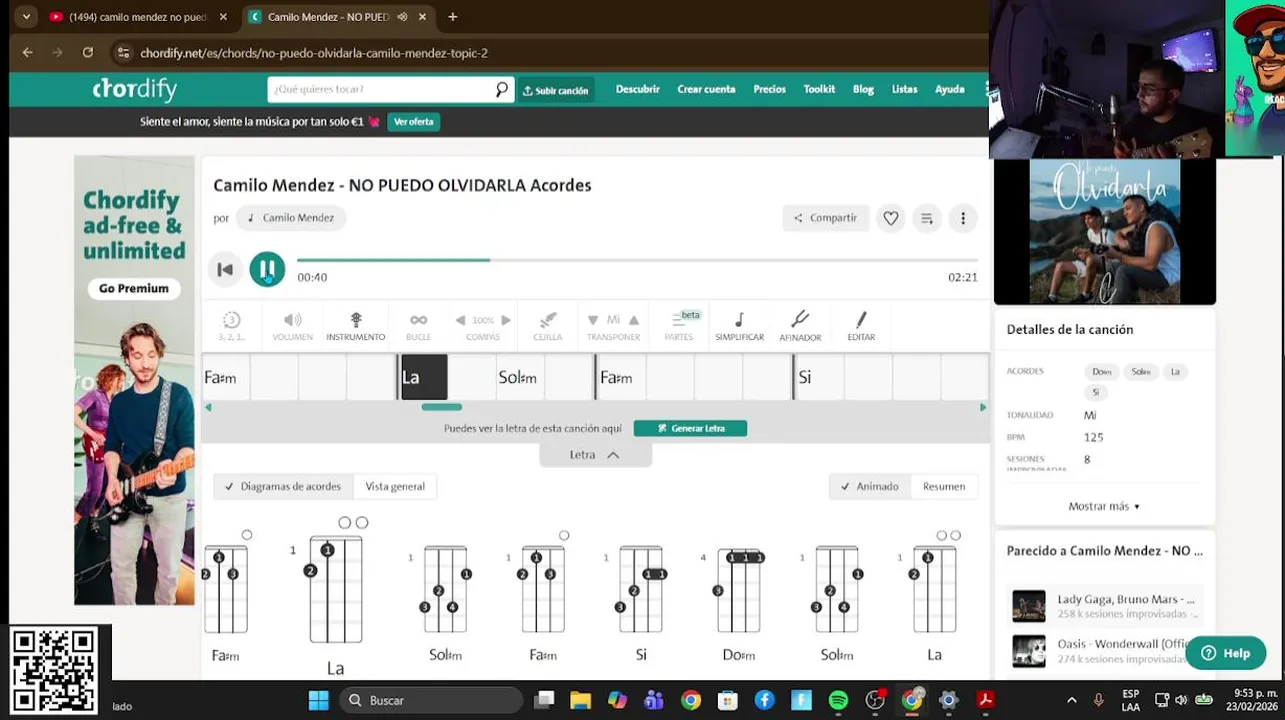Toggle Diagramas de acordes view
The width and height of the screenshot is (1285, 720).
click(x=283, y=486)
